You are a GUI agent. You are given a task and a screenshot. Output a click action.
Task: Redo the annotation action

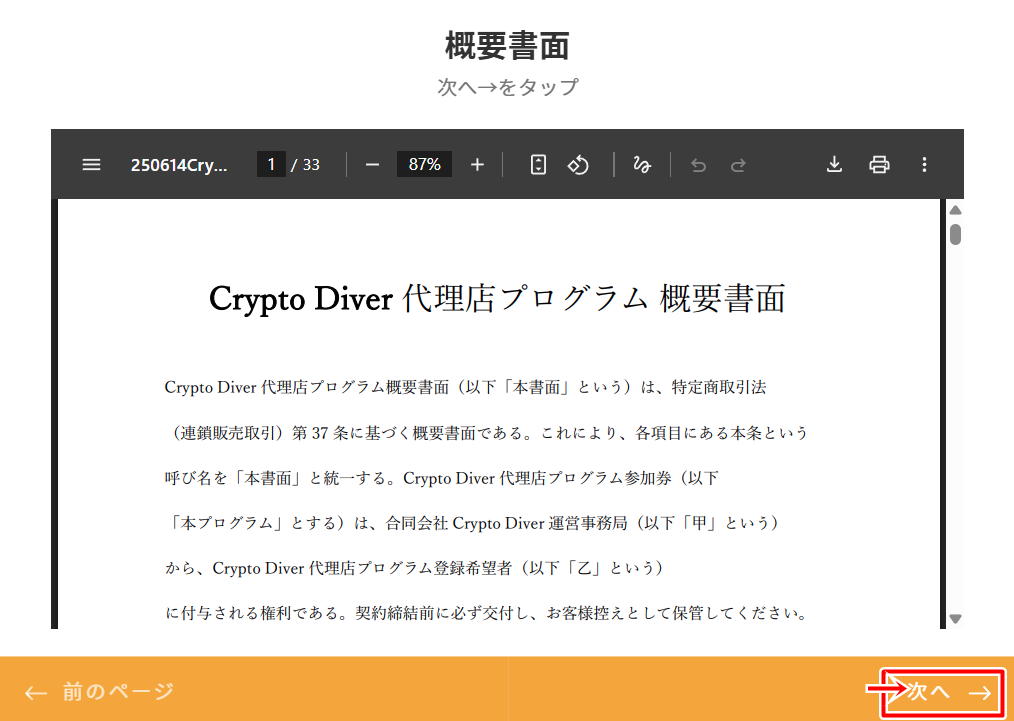point(738,165)
